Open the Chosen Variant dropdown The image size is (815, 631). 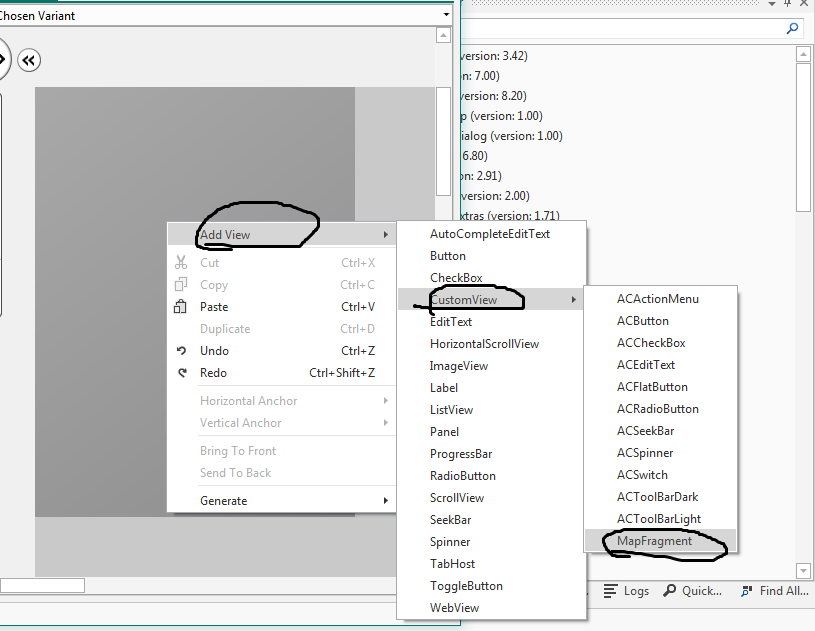(446, 15)
